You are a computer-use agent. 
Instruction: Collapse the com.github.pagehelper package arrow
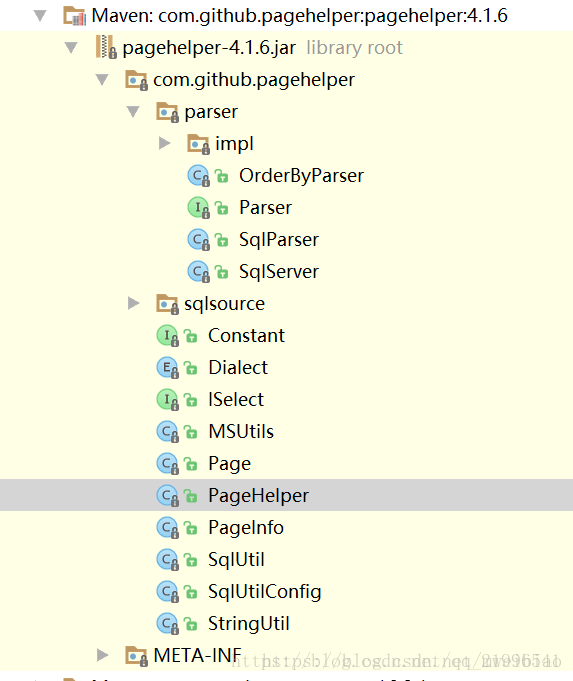pyautogui.click(x=102, y=80)
